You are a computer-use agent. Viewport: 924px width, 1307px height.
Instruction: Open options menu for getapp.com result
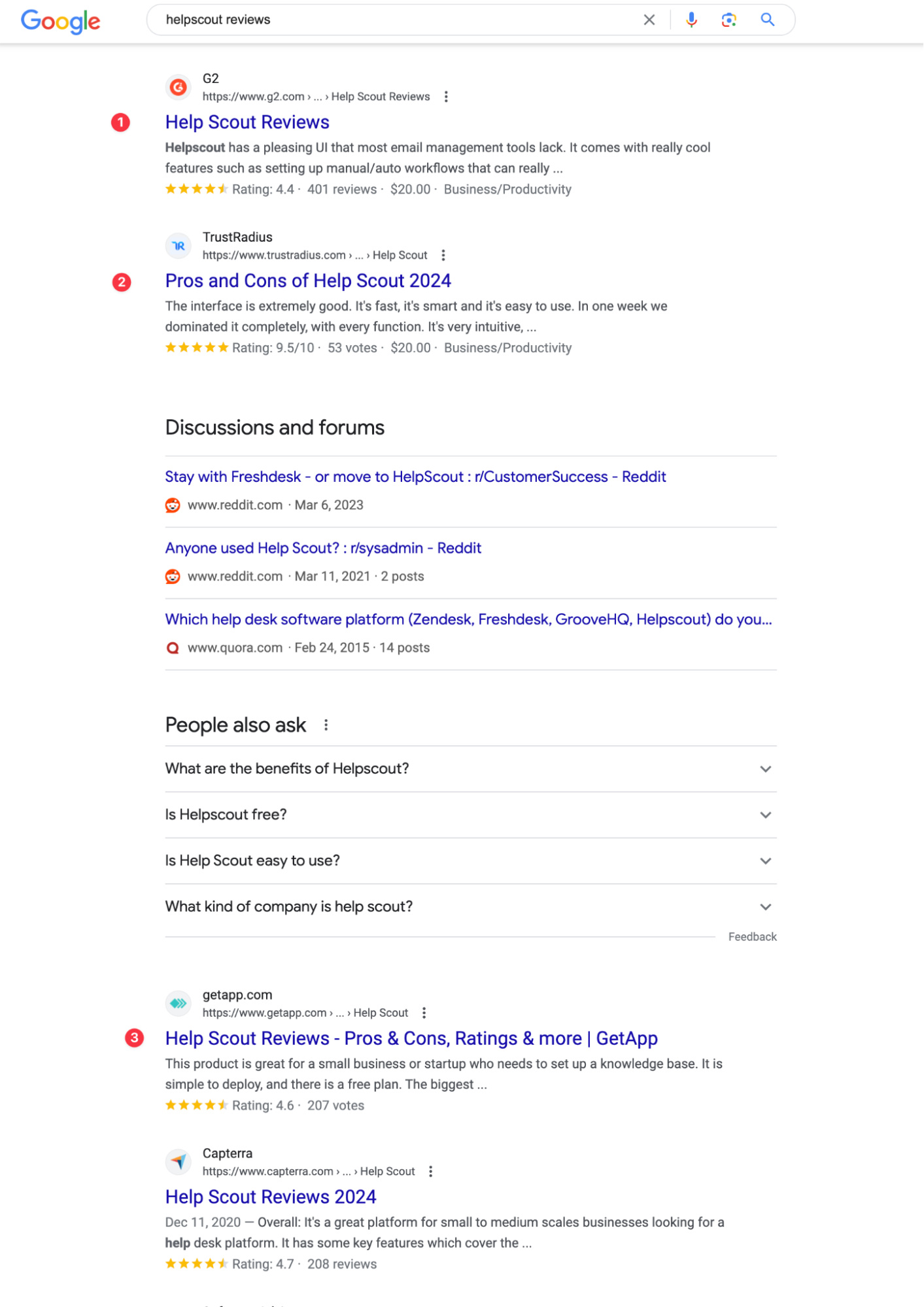click(x=424, y=1013)
